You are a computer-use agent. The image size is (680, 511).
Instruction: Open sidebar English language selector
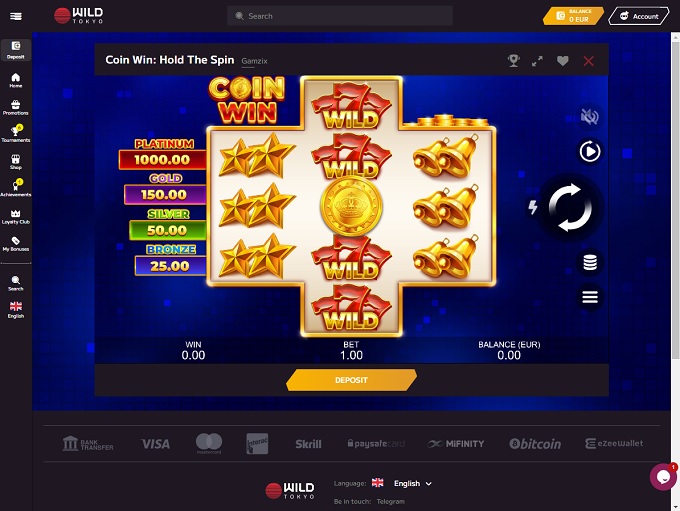(16, 310)
